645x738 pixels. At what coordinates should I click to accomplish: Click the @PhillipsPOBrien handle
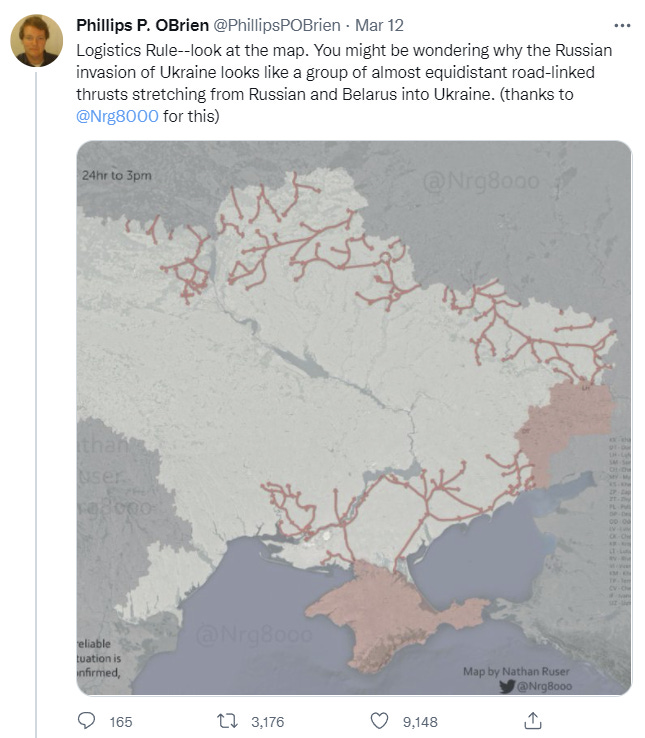point(277,26)
